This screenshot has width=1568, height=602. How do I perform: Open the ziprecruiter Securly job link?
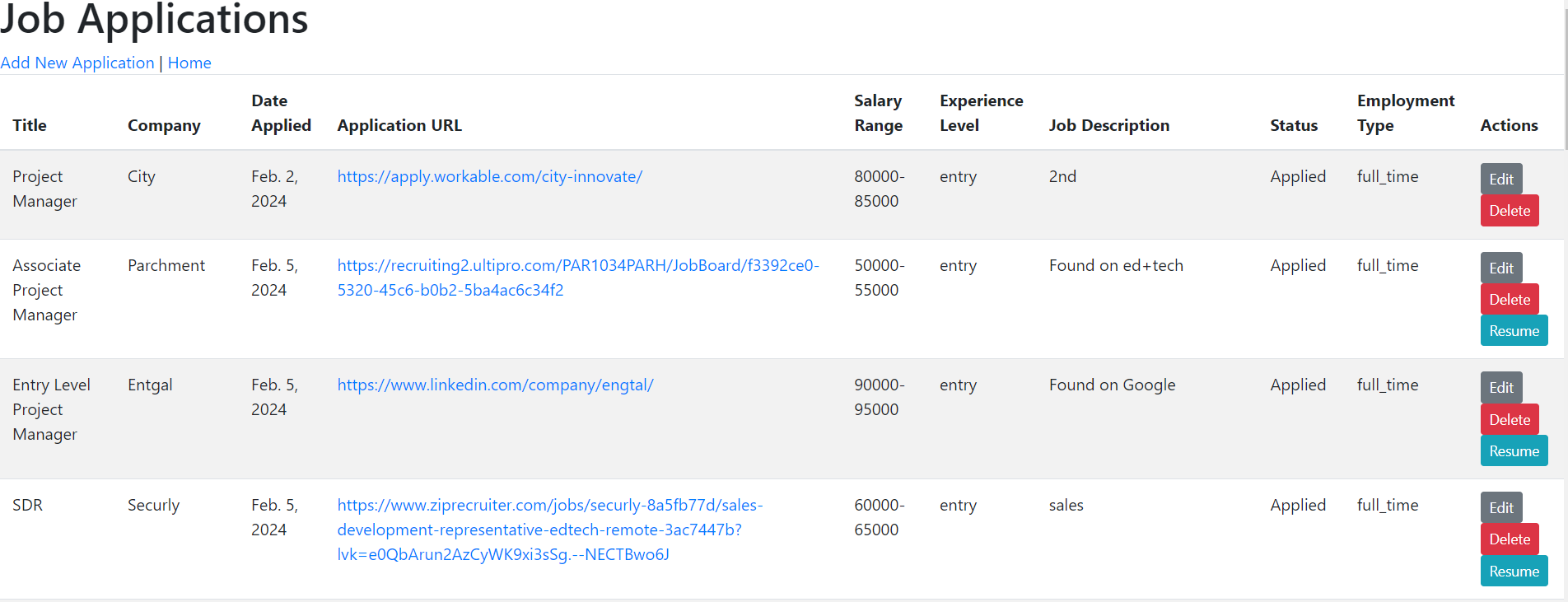549,506
